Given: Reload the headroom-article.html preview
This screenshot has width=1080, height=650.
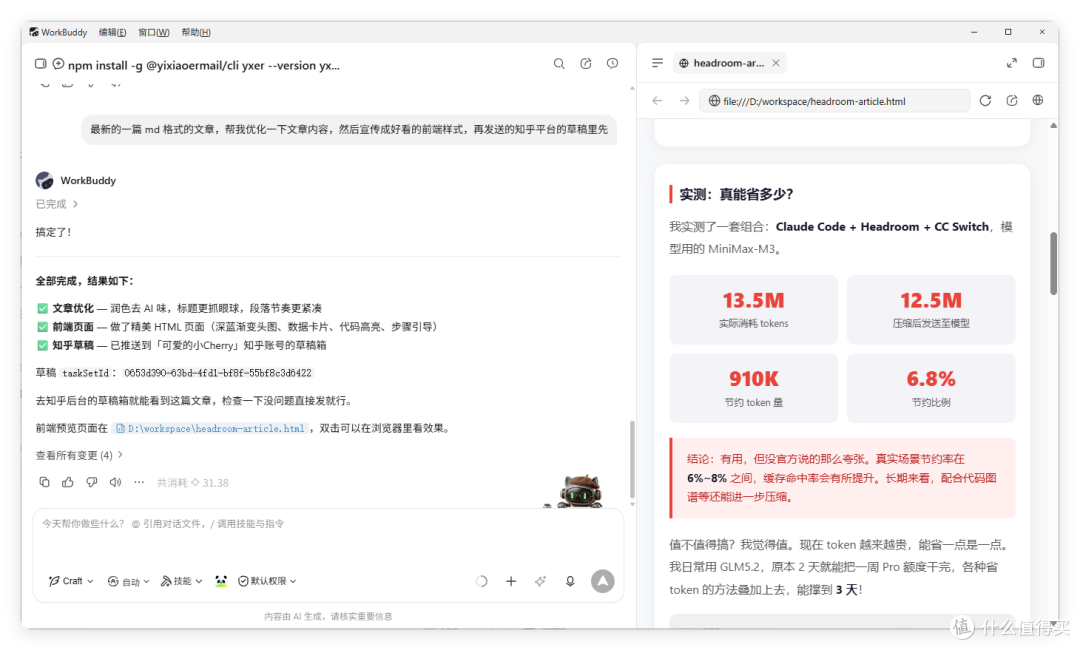Looking at the screenshot, I should (985, 101).
